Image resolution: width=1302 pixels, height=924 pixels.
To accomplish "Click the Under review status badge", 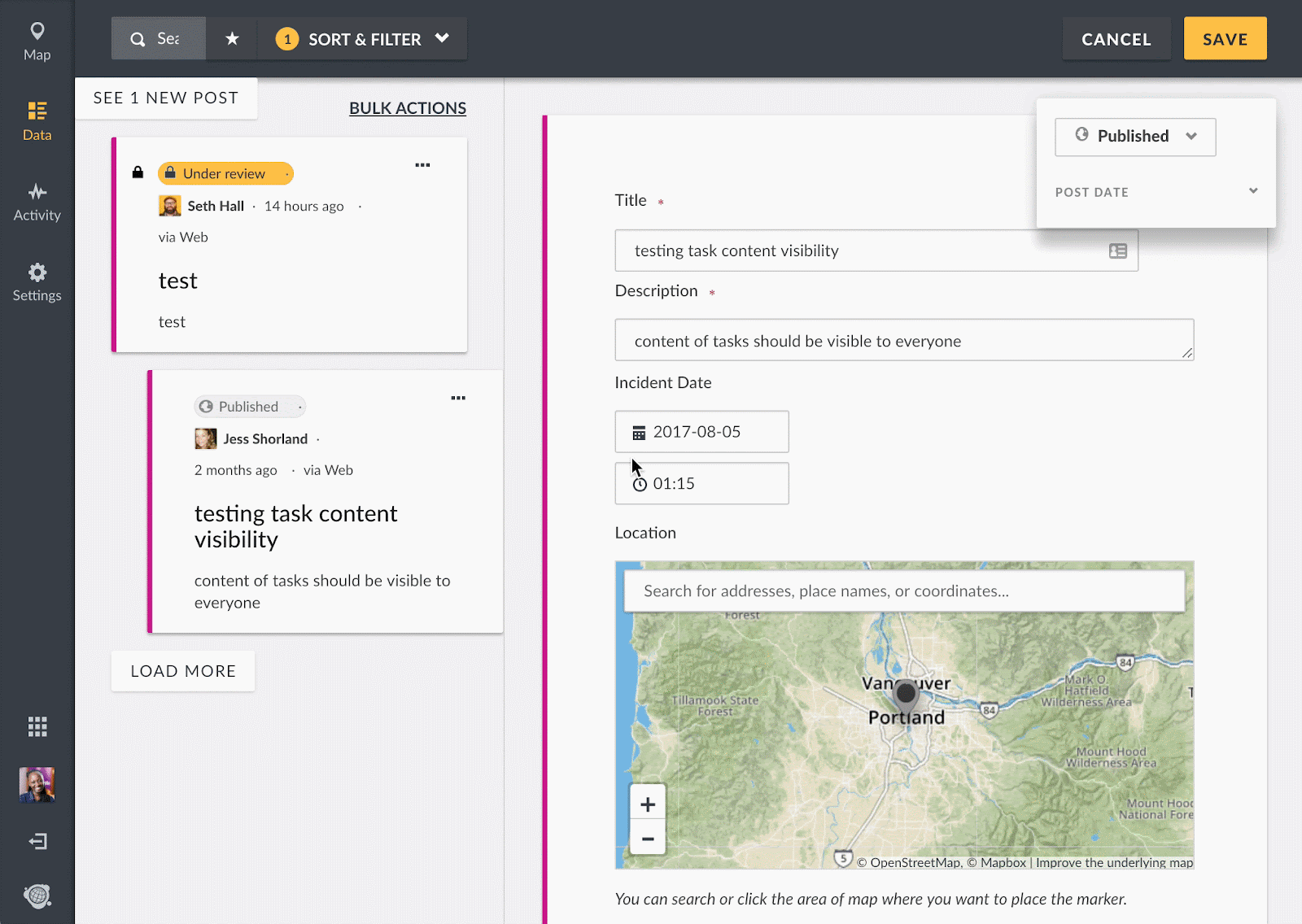I will 225,173.
